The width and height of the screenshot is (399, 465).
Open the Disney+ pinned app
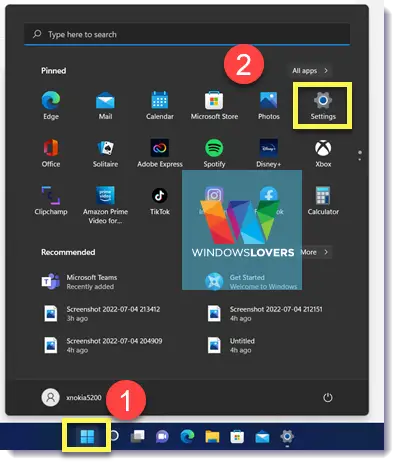(269, 154)
